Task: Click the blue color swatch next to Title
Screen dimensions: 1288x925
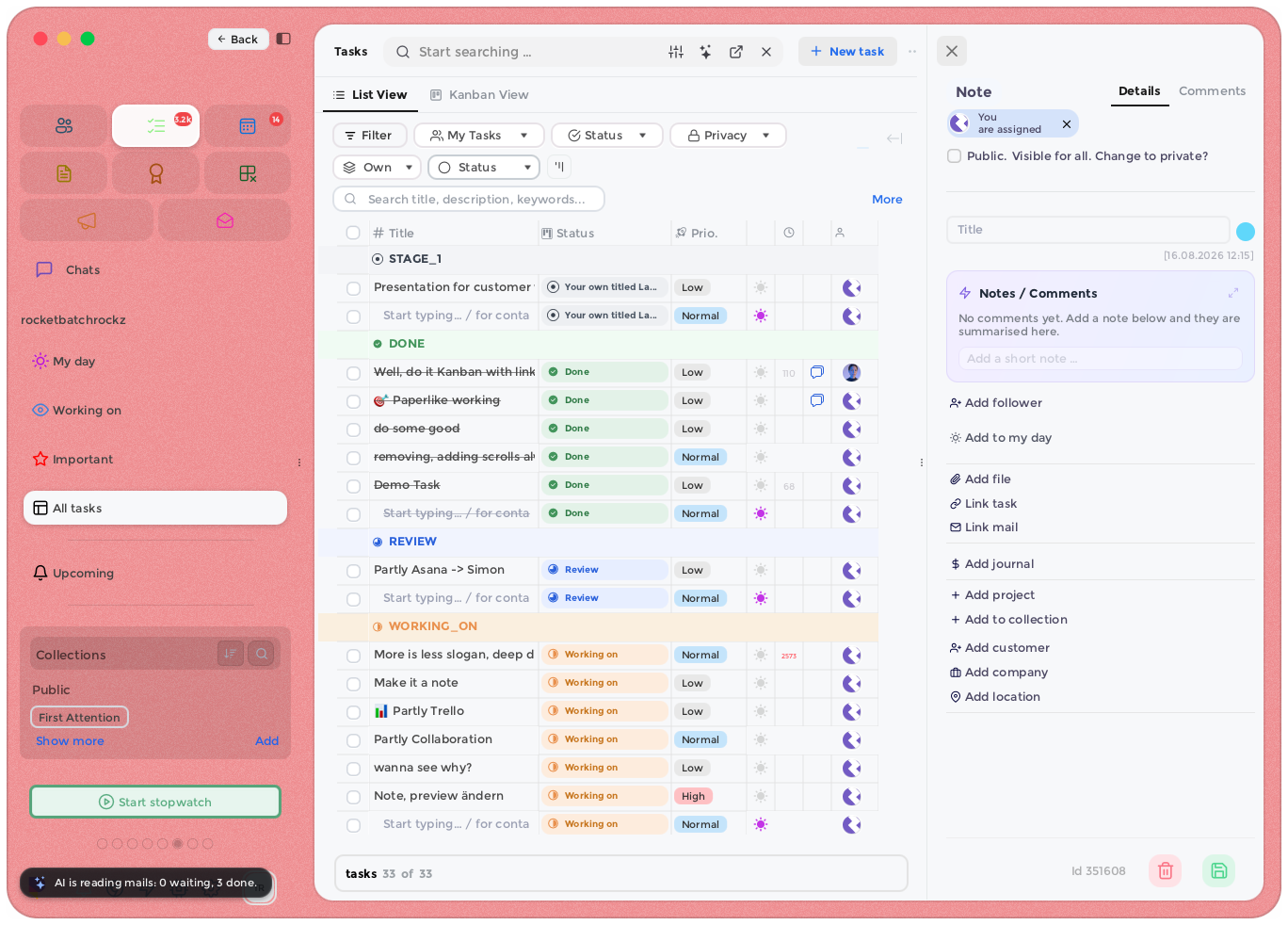Action: point(1245,232)
